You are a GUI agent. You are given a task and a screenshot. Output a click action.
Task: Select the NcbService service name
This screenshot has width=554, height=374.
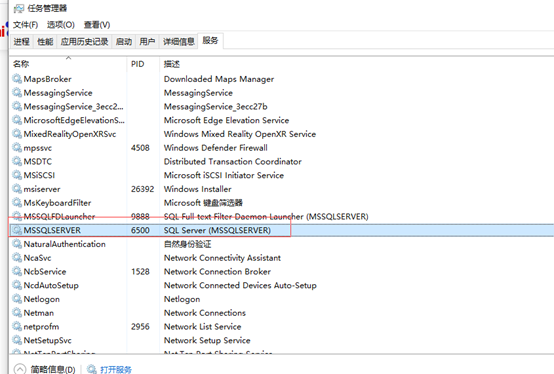45,272
